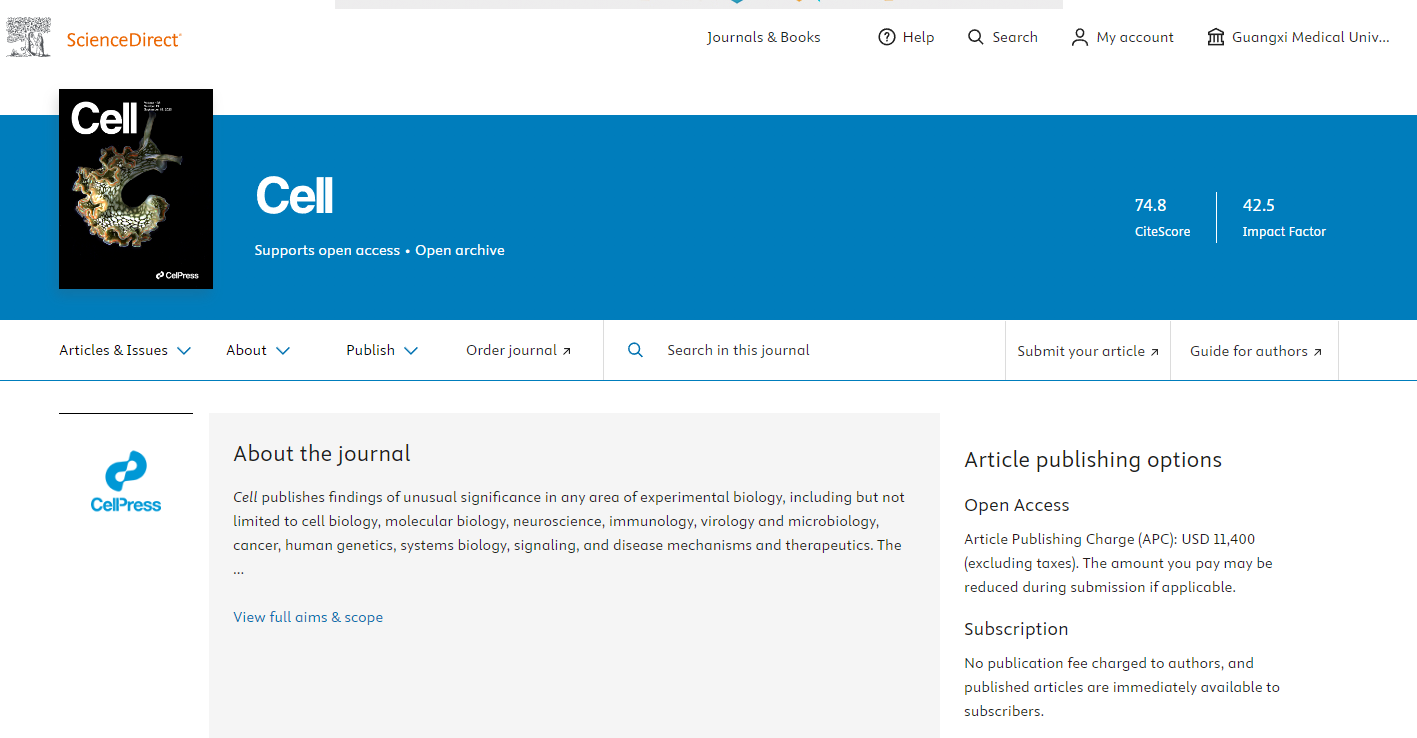Click the Search magnifier icon in header
Screen dimensions: 1417x738
(x=976, y=37)
